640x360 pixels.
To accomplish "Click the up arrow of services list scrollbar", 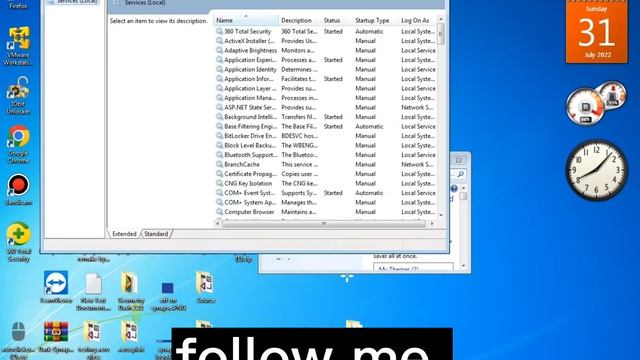I will click(x=441, y=19).
